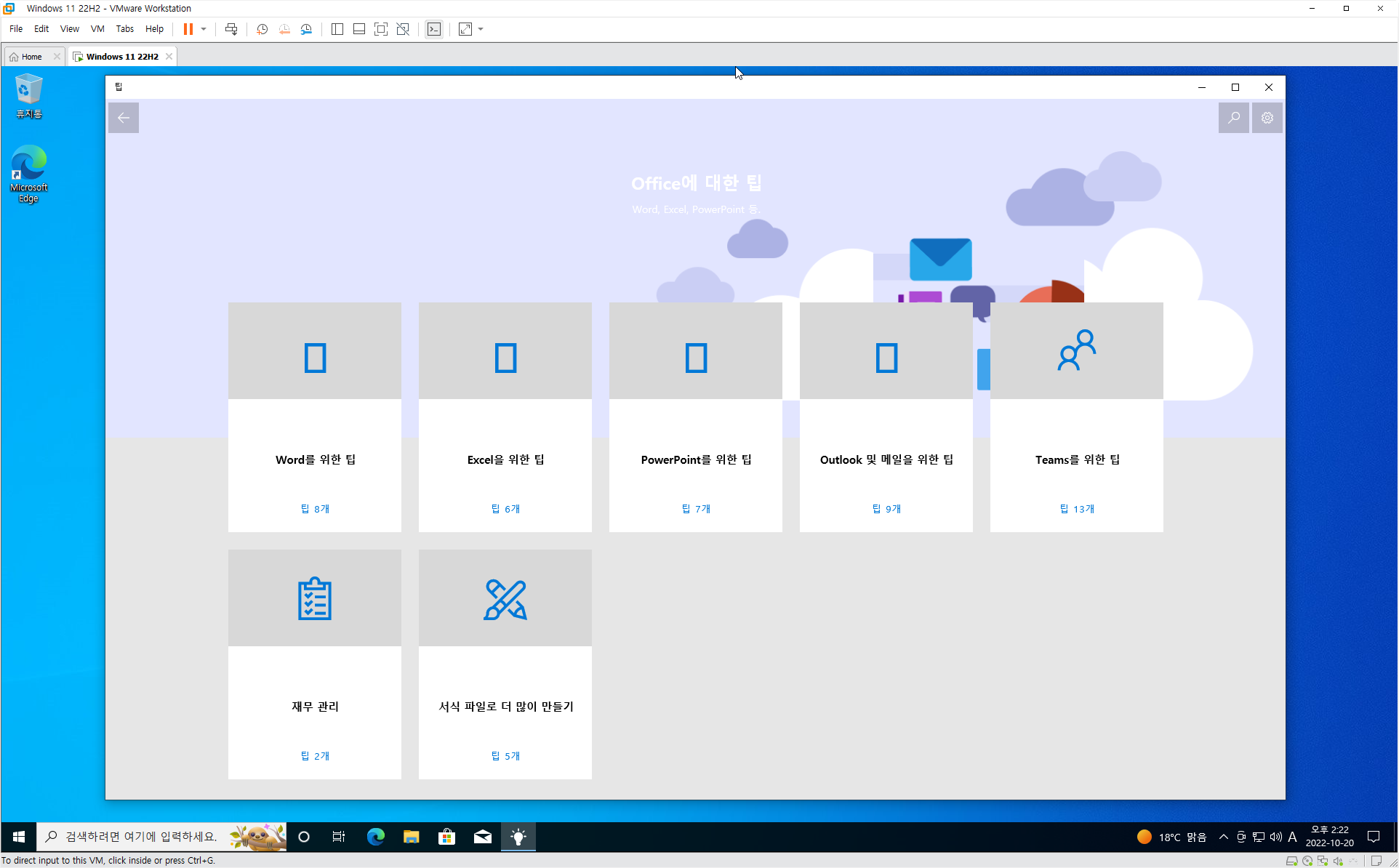This screenshot has height=868, width=1399.
Task: Toggle the console view icon
Action: click(x=434, y=29)
